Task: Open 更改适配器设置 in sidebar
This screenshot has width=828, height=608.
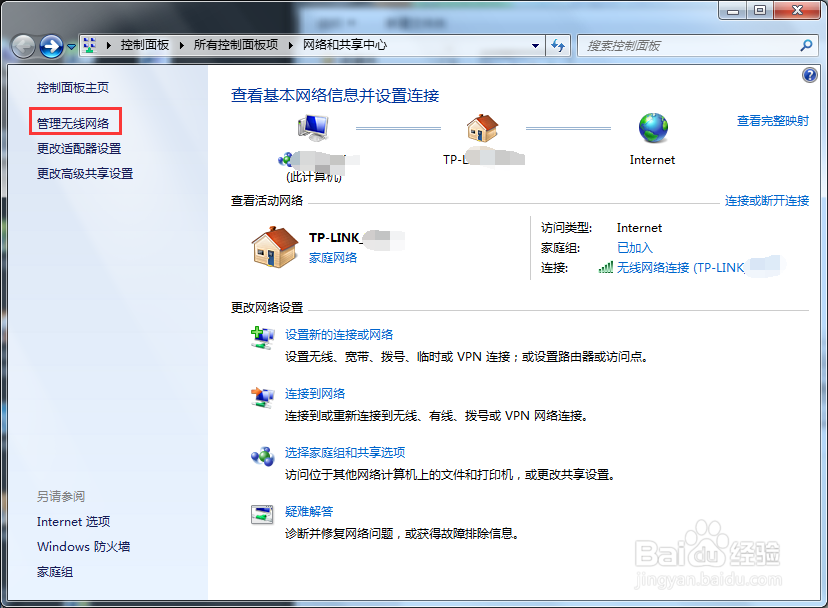Action: pyautogui.click(x=79, y=148)
